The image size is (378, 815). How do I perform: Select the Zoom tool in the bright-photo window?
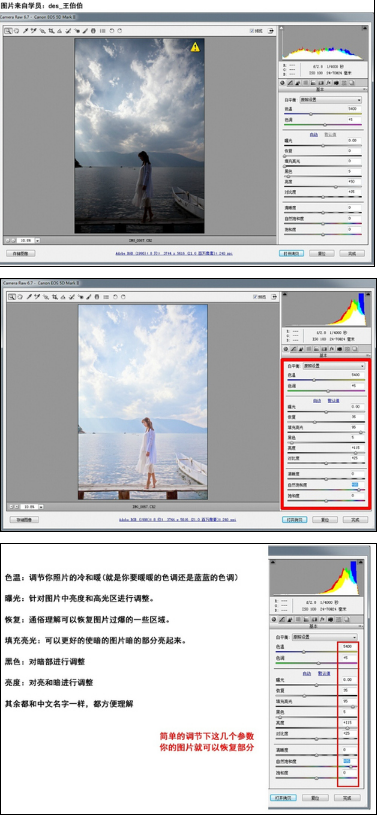point(11,297)
